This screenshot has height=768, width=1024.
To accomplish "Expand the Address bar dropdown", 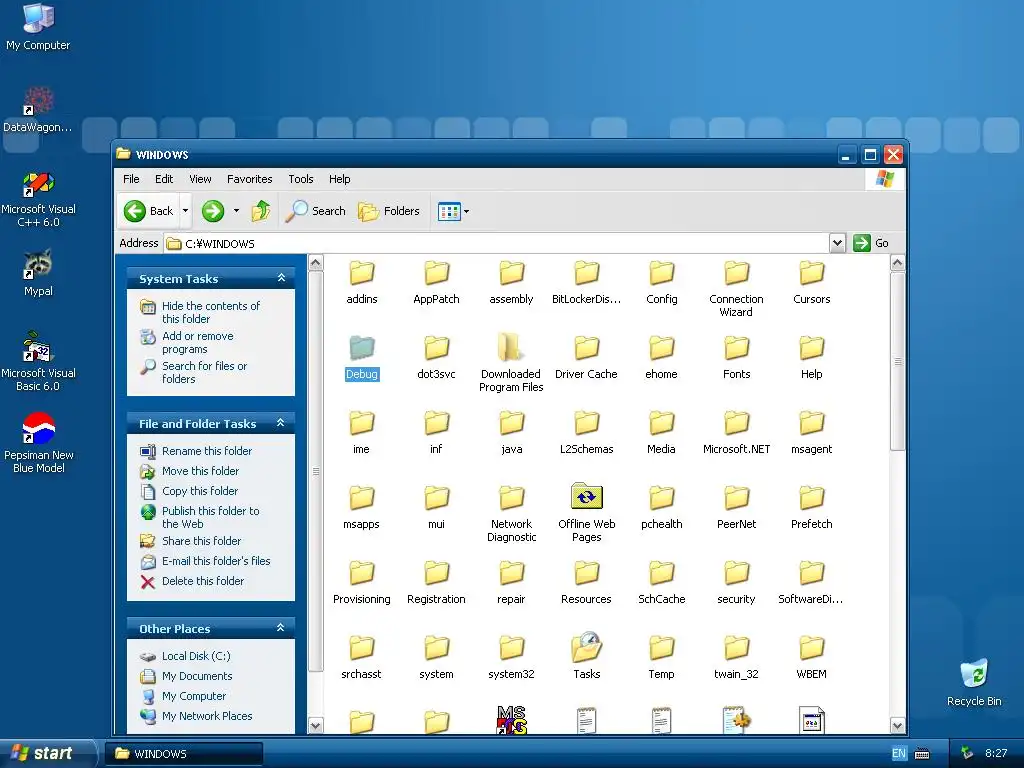I will pyautogui.click(x=837, y=244).
